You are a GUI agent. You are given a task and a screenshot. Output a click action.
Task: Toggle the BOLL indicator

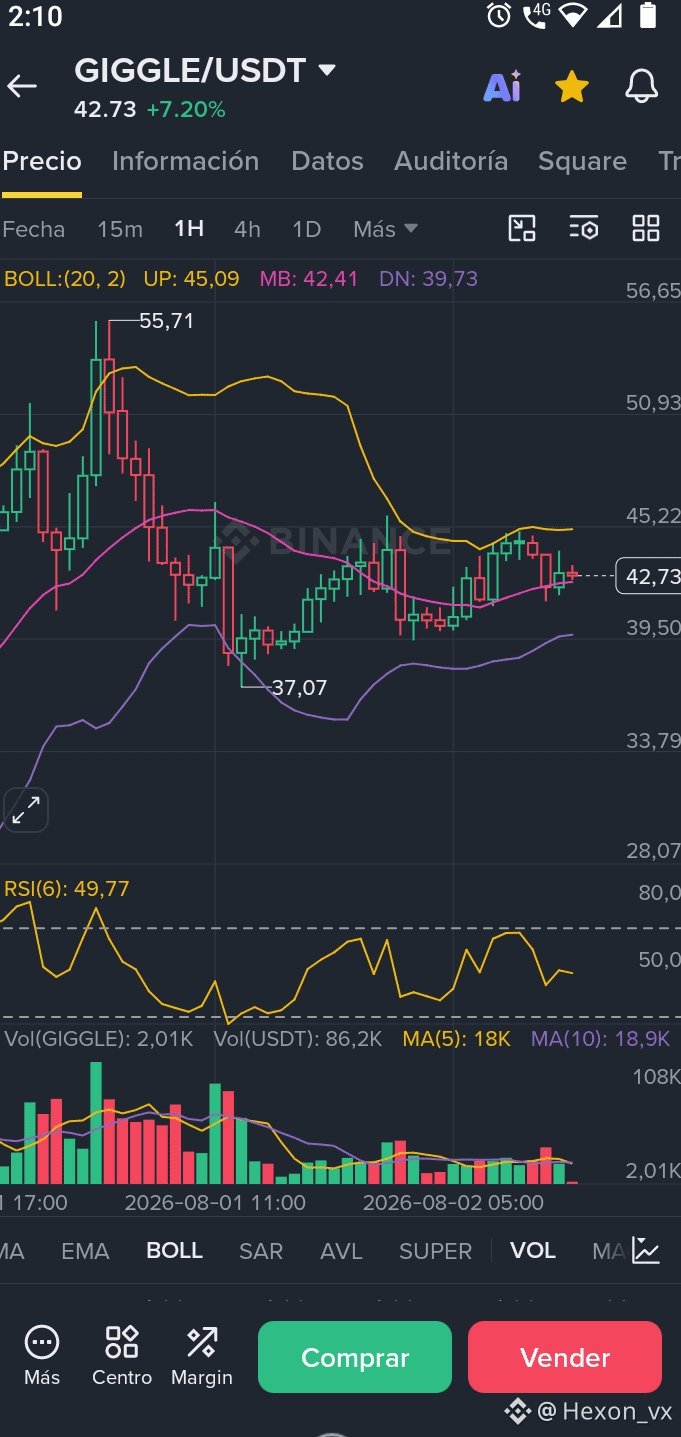pos(174,1251)
